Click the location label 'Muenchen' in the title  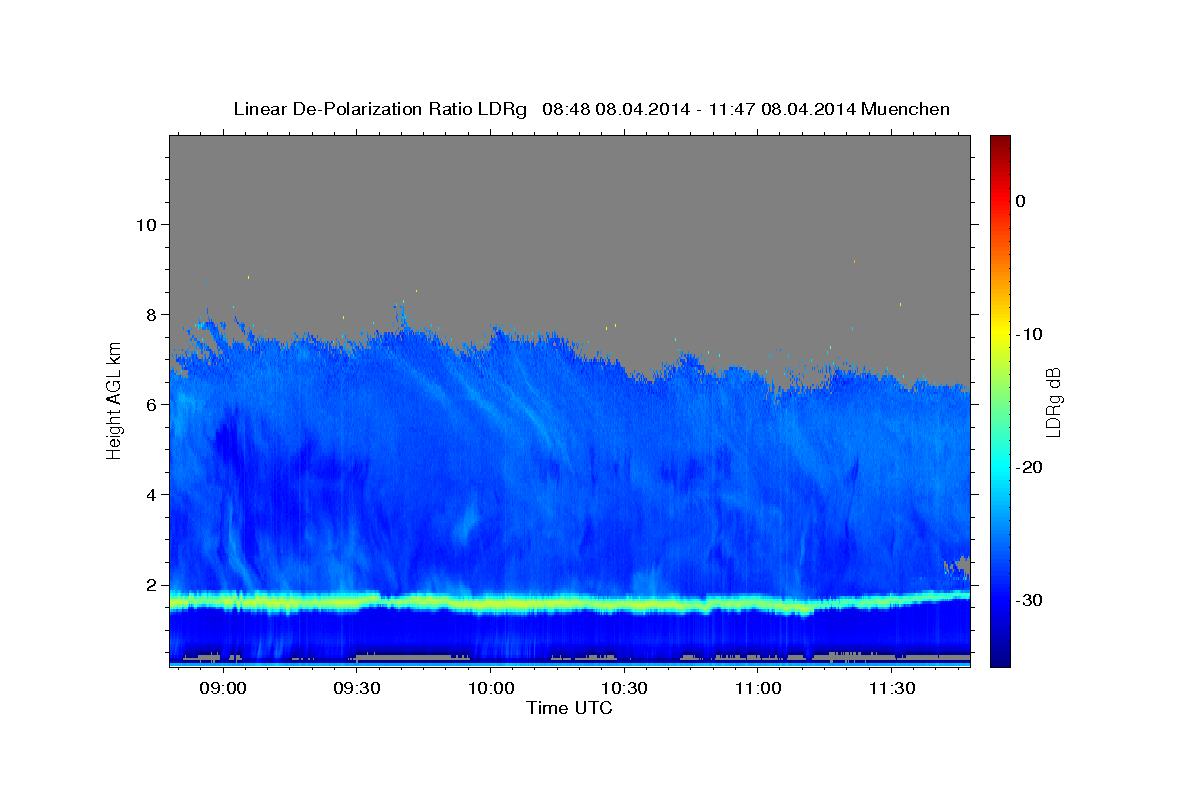pos(906,109)
